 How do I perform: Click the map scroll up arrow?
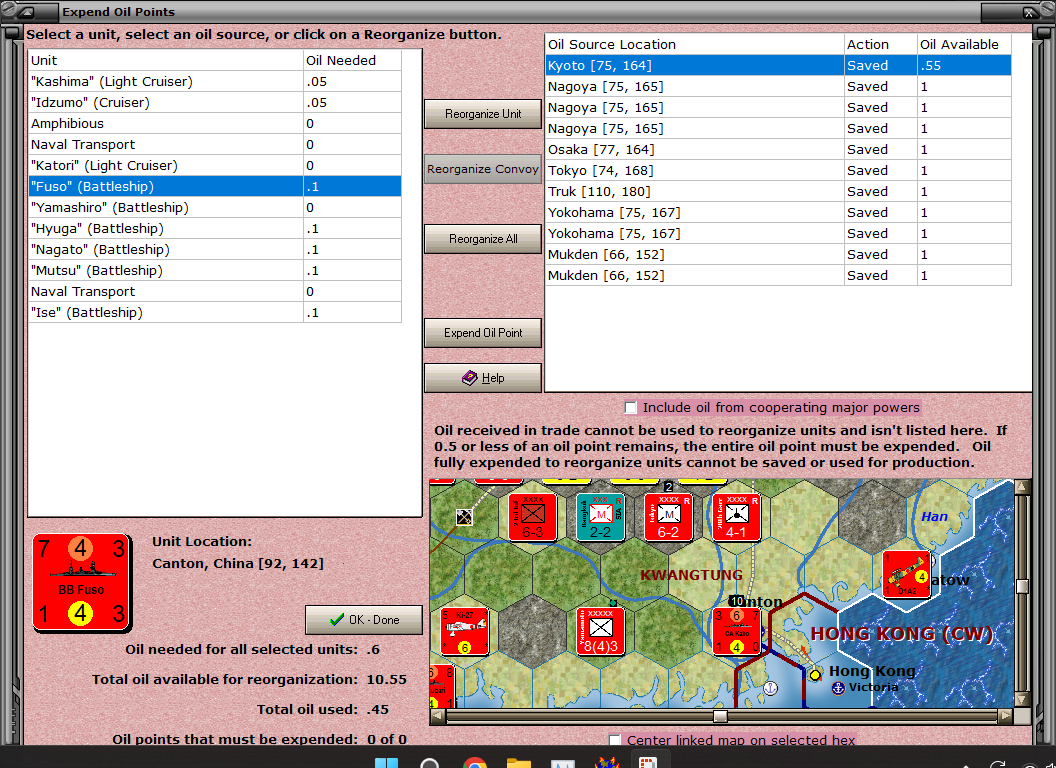[x=1022, y=486]
